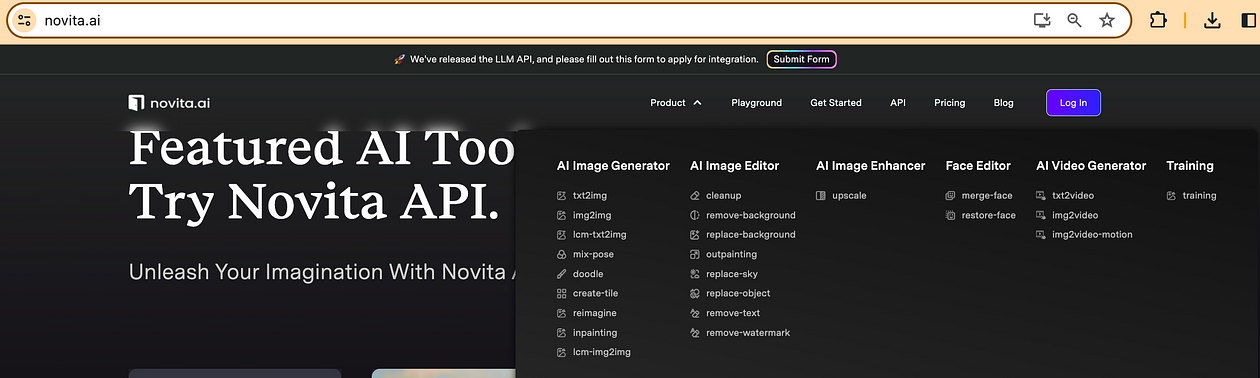Collapse the Product dropdown menu
Image resolution: width=1260 pixels, height=378 pixels.
[676, 103]
